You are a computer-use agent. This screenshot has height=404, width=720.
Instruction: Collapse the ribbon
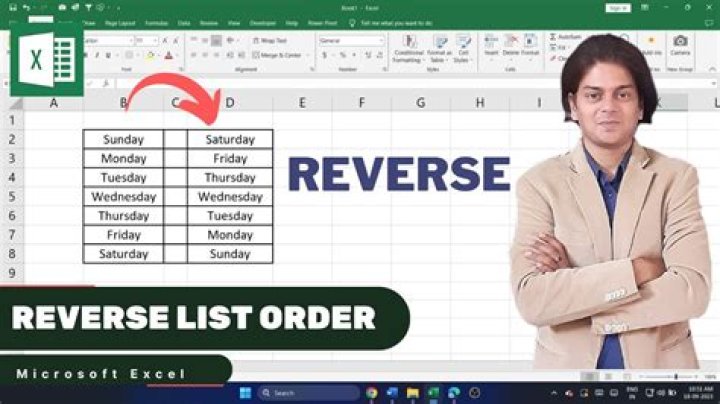click(x=712, y=69)
